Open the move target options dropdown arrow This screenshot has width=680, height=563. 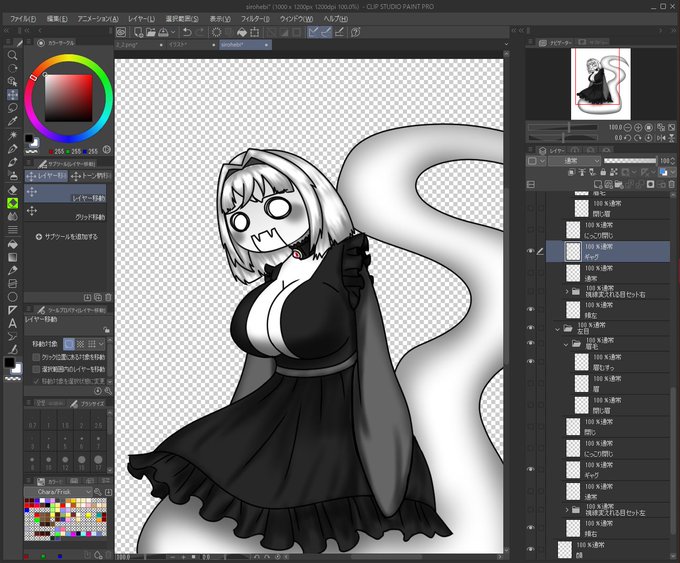[x=101, y=344]
